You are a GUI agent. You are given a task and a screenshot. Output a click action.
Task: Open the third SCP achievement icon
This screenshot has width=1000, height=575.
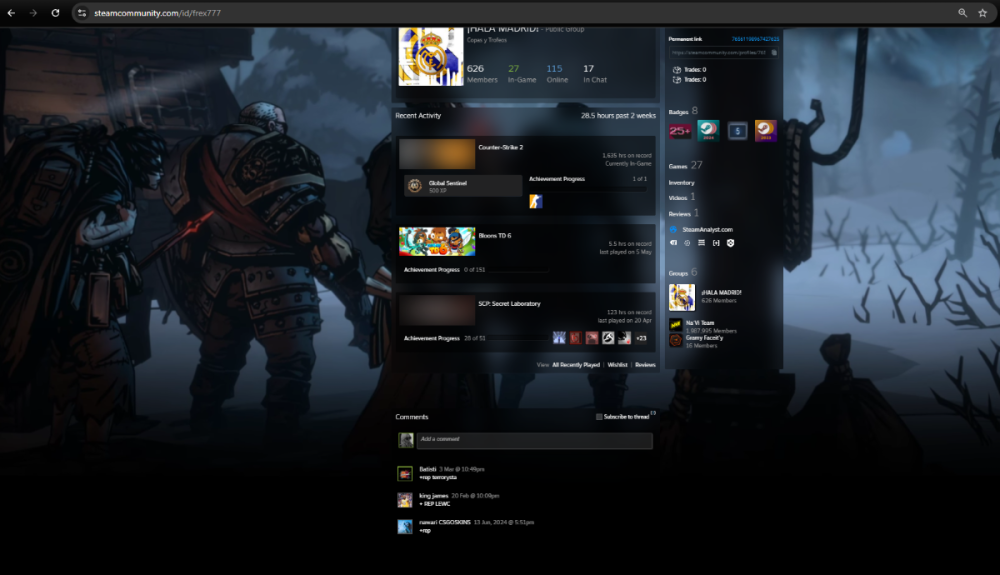click(592, 338)
